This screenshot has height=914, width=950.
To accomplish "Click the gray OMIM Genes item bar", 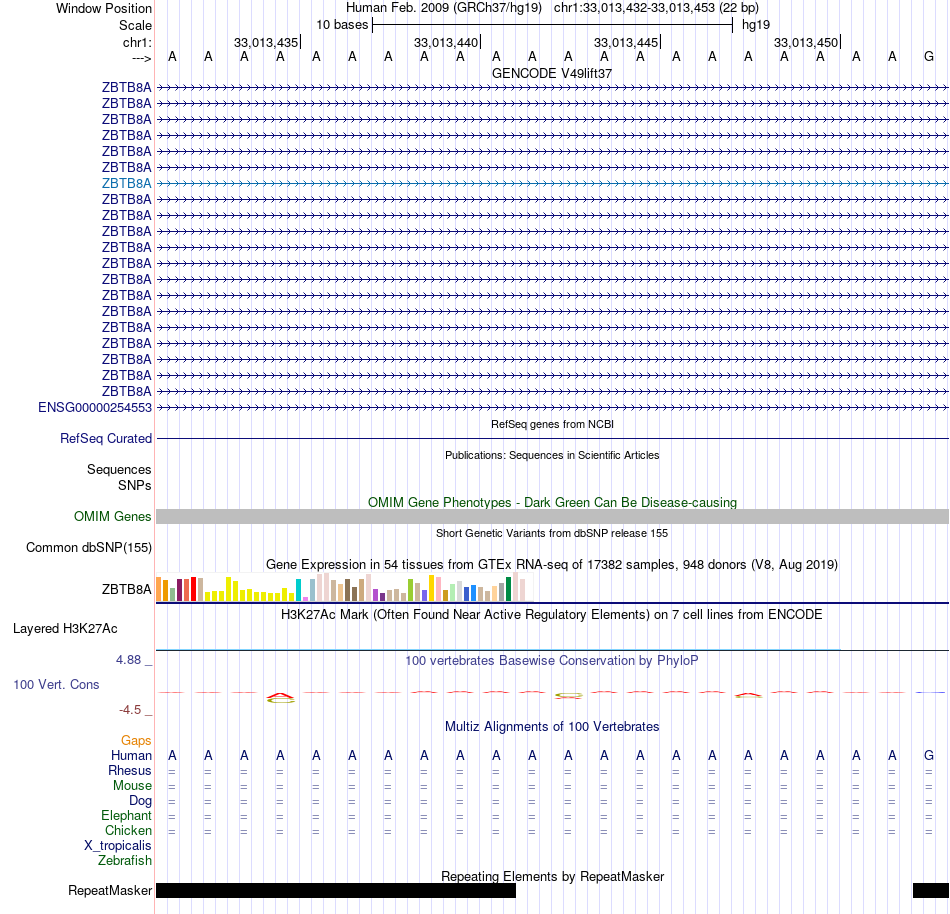I will pos(552,517).
